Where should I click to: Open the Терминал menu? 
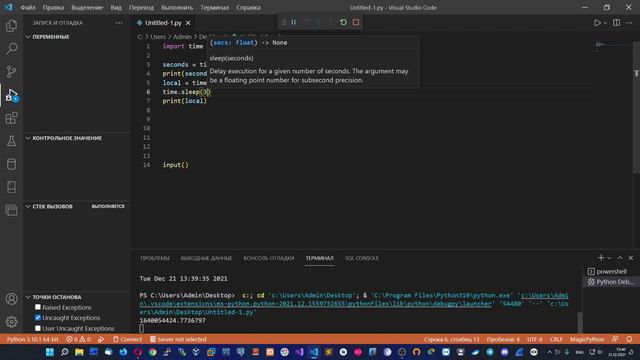pyautogui.click(x=214, y=7)
